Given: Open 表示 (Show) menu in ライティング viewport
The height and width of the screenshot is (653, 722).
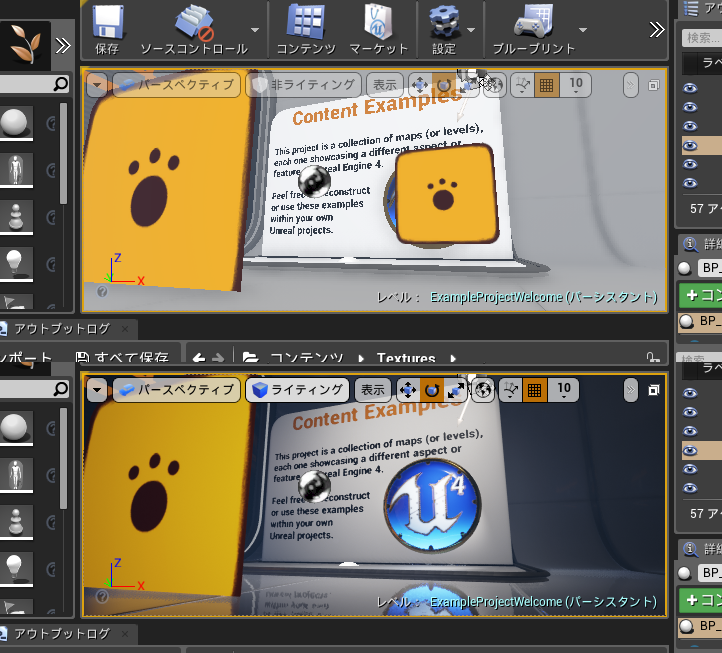Looking at the screenshot, I should click(373, 390).
